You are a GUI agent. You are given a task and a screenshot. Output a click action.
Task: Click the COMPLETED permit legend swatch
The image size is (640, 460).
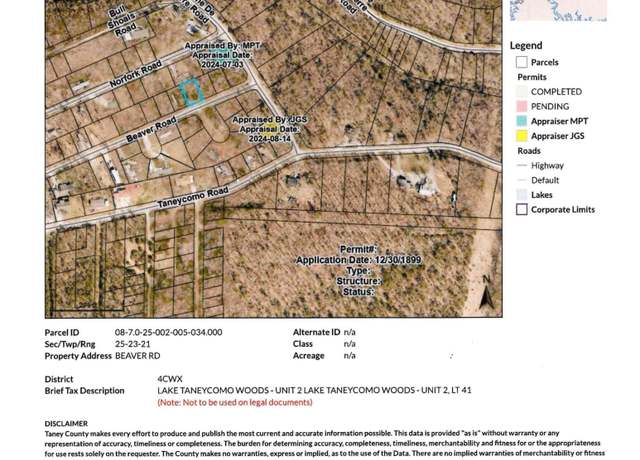click(522, 91)
